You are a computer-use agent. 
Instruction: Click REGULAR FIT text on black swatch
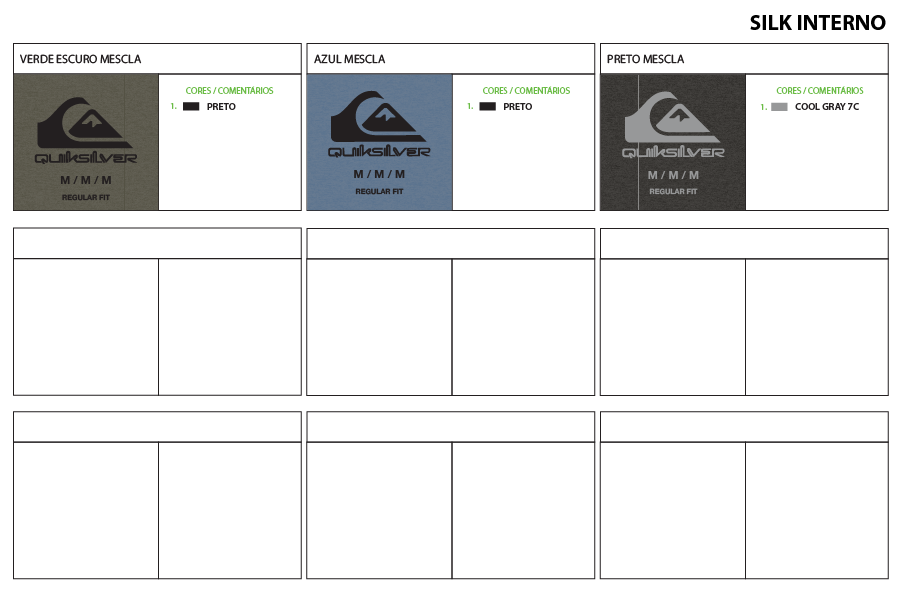[673, 191]
